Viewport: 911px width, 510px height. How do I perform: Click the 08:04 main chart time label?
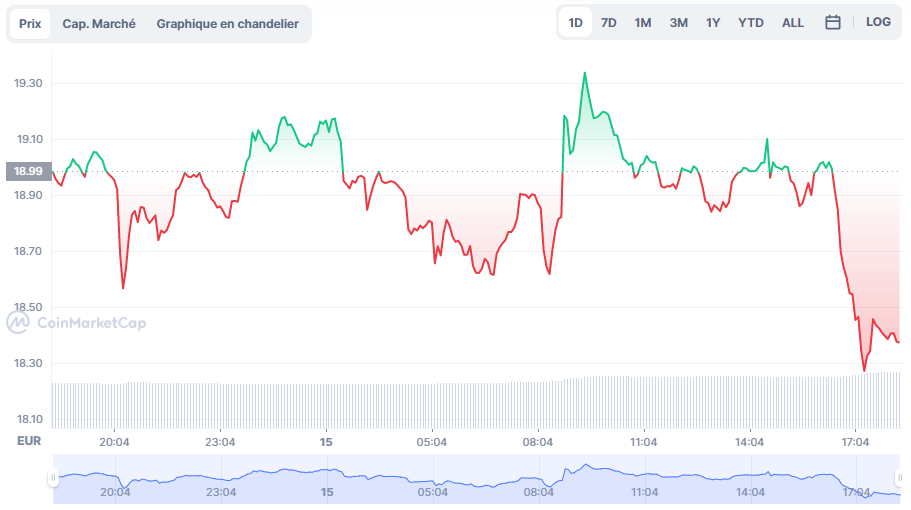click(x=537, y=442)
